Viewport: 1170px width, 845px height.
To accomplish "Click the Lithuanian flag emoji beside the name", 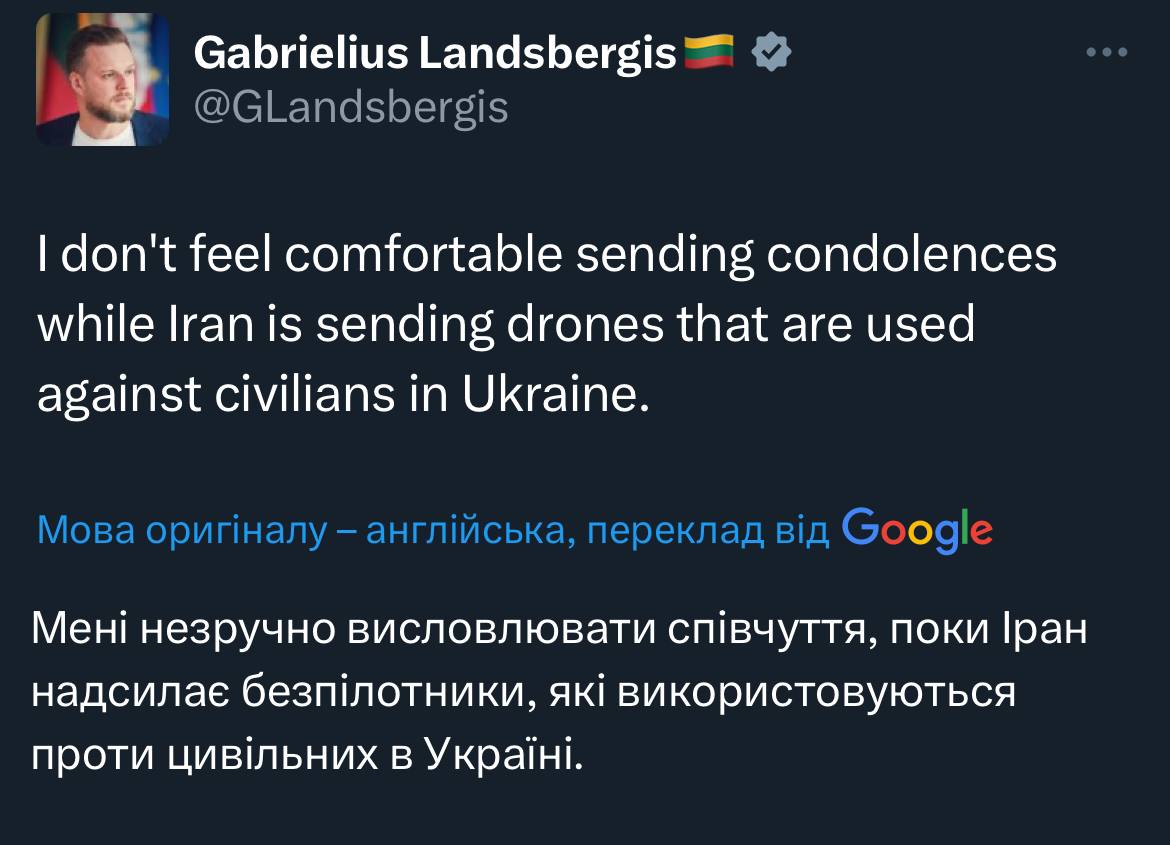I will coord(708,52).
